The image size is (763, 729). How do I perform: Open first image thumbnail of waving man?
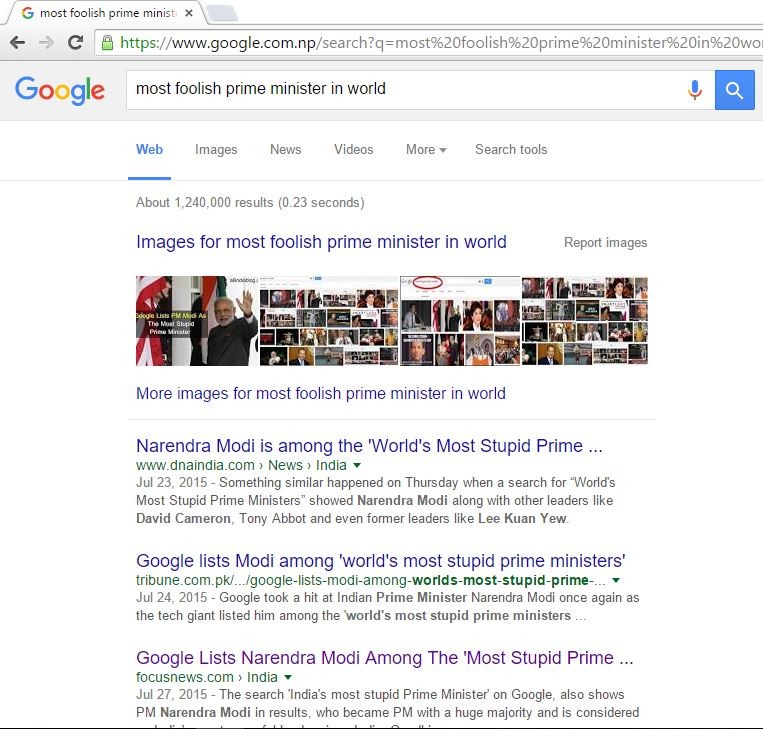pos(197,321)
